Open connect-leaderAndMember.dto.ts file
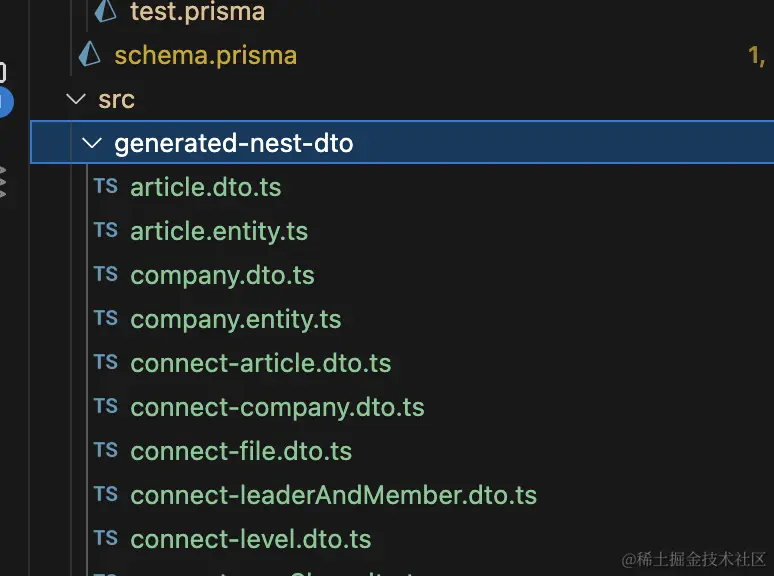Image resolution: width=774 pixels, height=576 pixels. [x=334, y=496]
